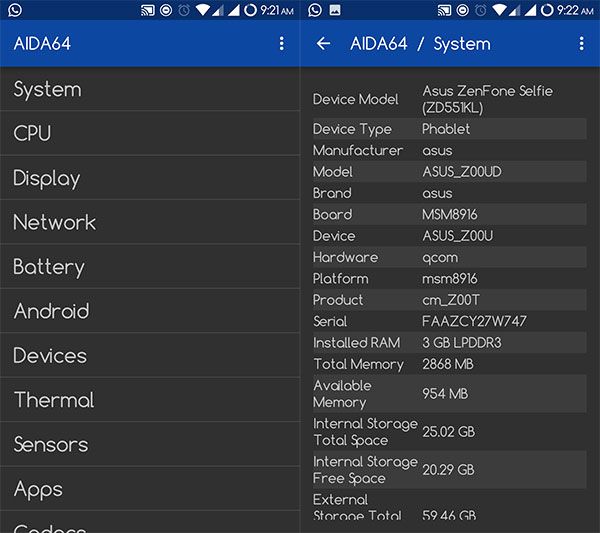
Task: Select the Device ASUS_Z00U row
Action: [450, 236]
